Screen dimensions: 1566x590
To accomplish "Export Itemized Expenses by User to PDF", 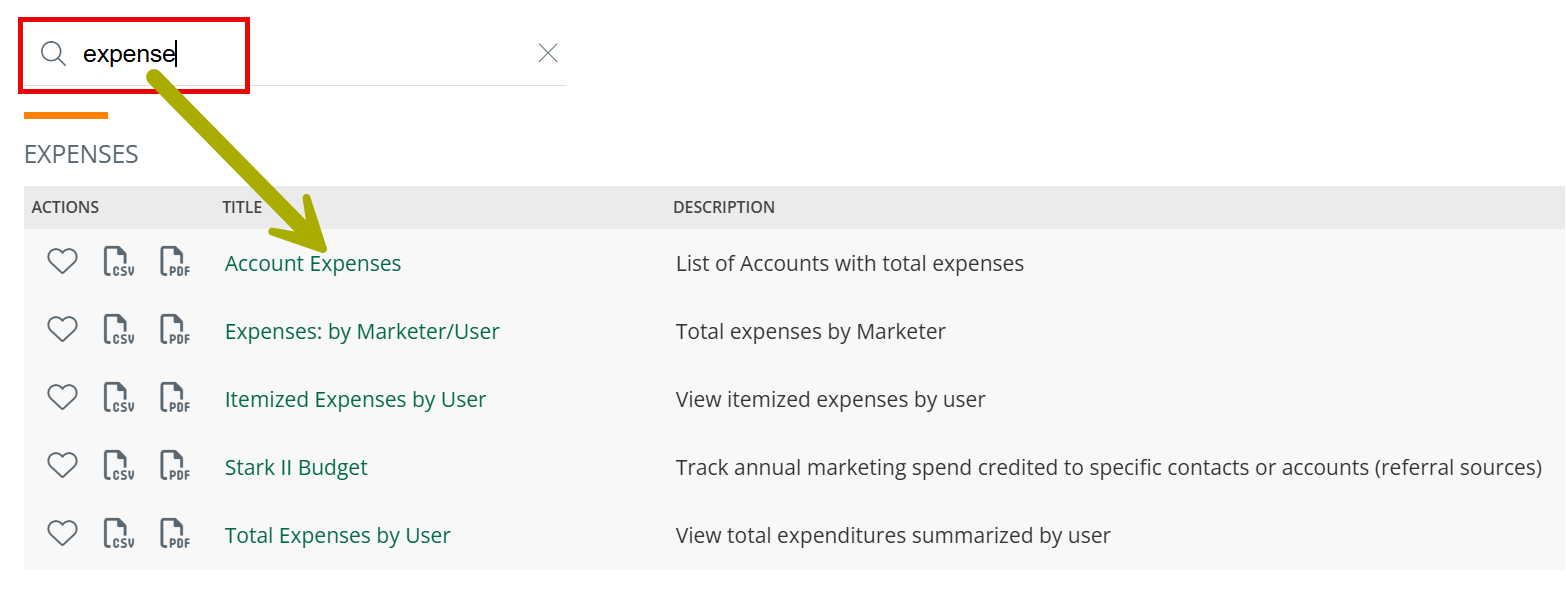I will [x=175, y=398].
